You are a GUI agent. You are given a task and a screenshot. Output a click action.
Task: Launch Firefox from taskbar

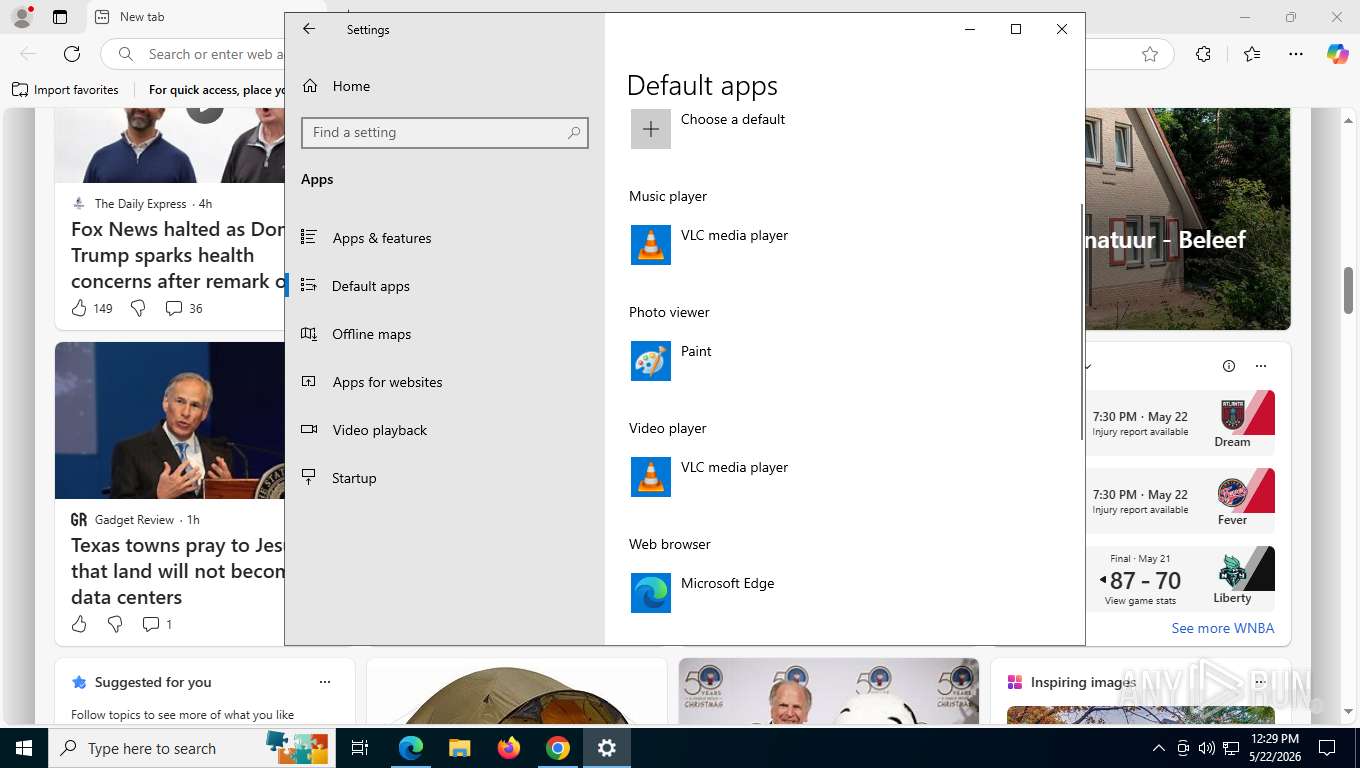(x=509, y=748)
